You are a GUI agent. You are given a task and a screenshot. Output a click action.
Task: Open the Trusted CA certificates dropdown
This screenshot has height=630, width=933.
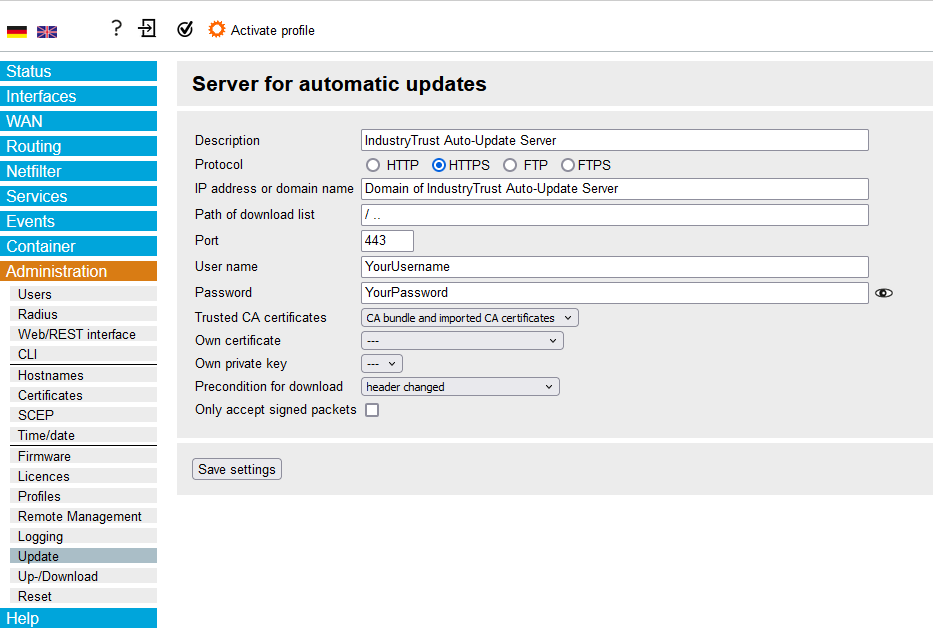tap(469, 318)
